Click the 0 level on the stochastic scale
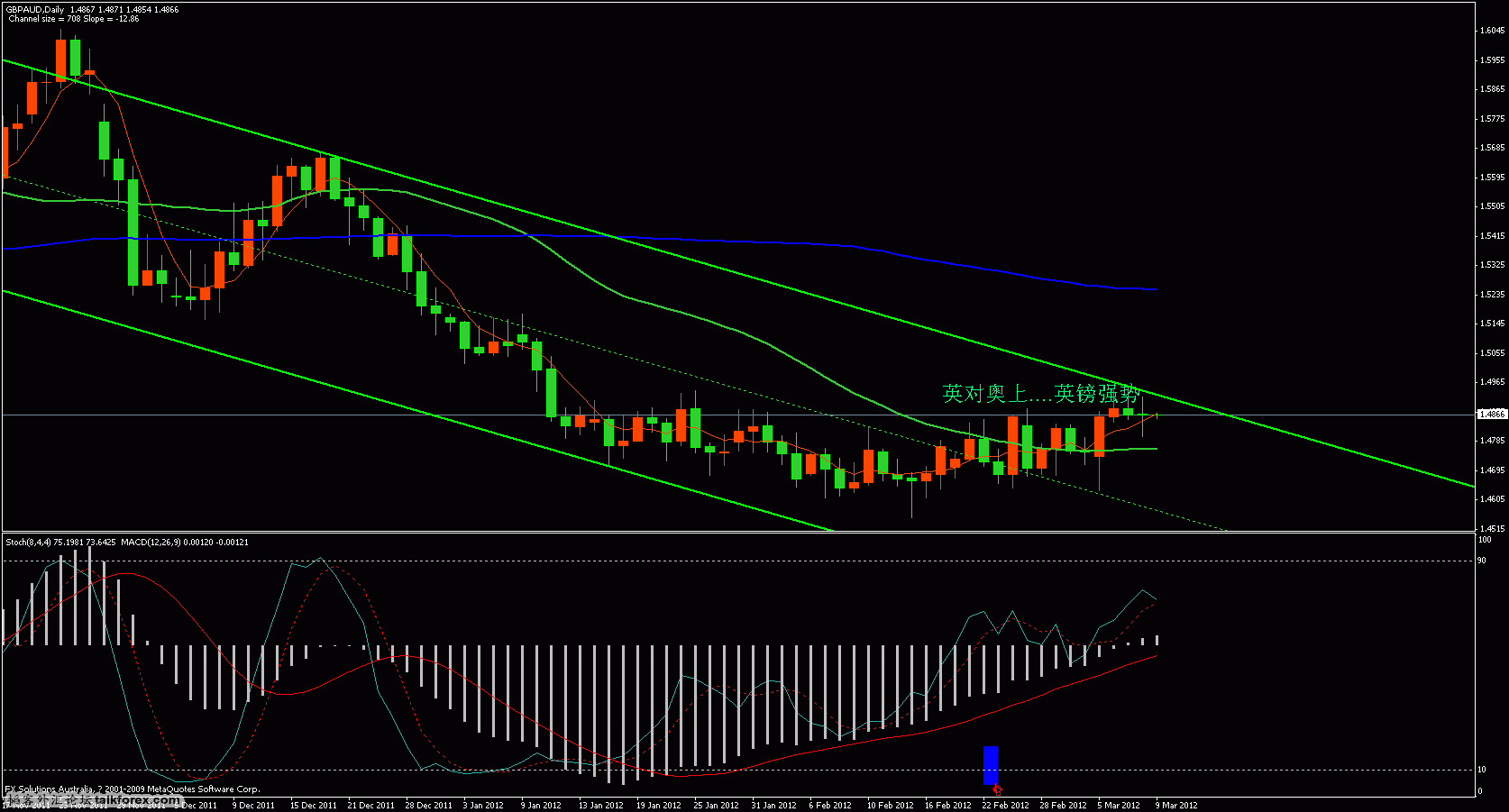Image resolution: width=1509 pixels, height=812 pixels. [x=1480, y=791]
